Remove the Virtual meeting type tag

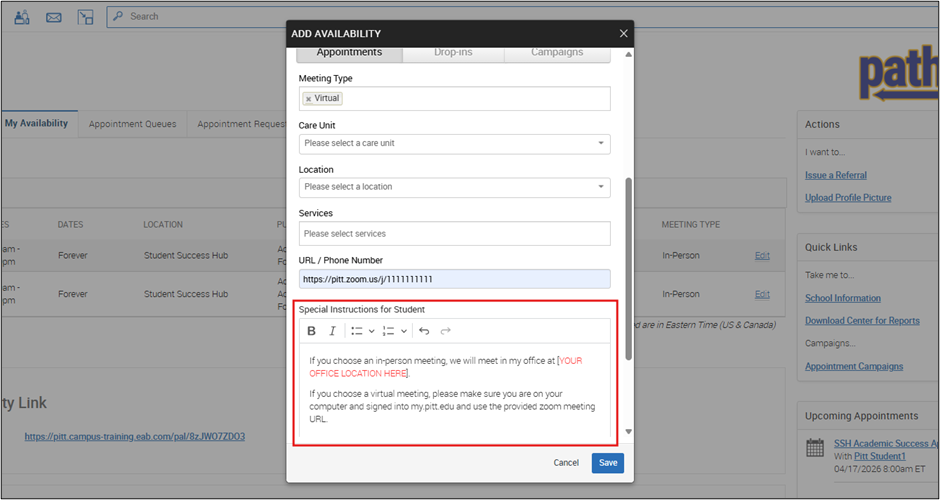(308, 99)
